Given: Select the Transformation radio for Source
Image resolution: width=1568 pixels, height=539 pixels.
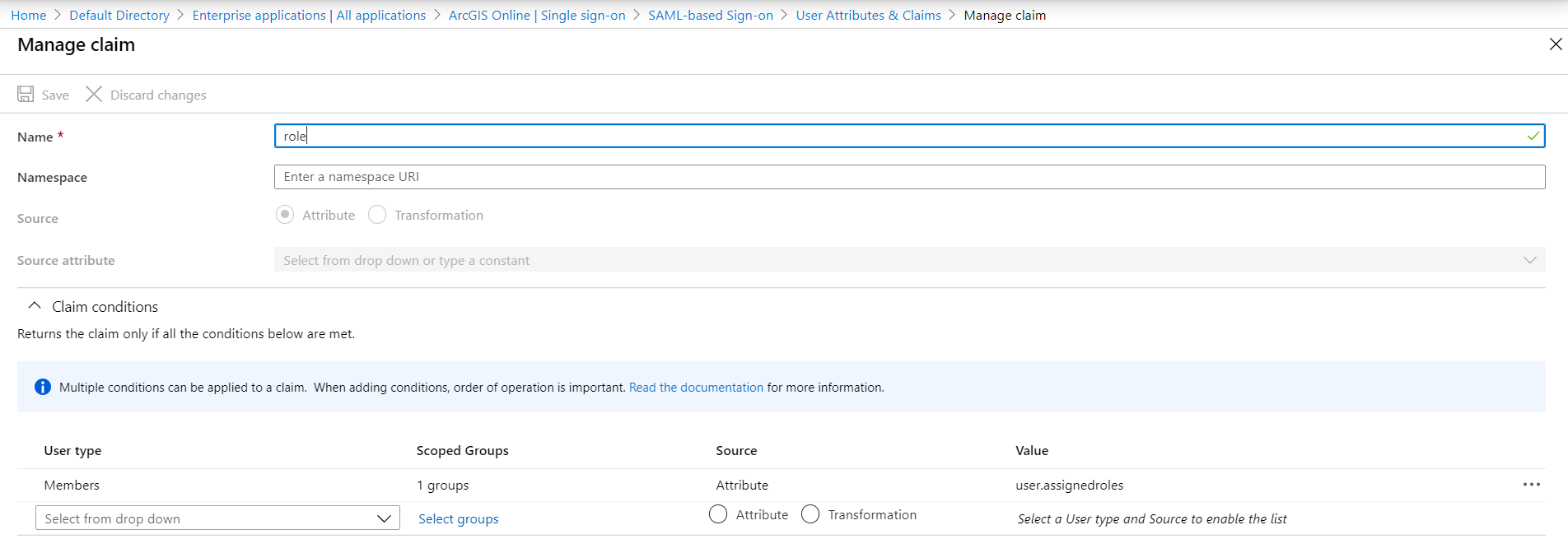Looking at the screenshot, I should click(377, 215).
